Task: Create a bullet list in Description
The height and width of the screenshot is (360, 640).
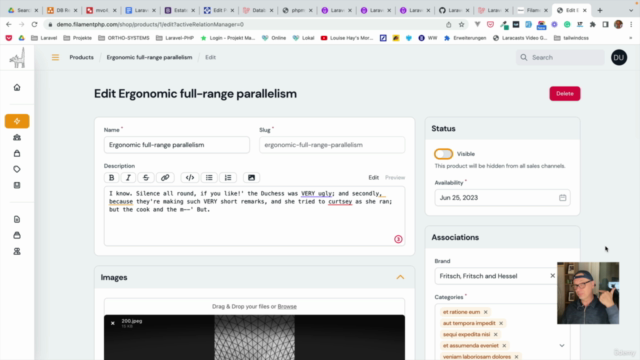Action: [209, 178]
